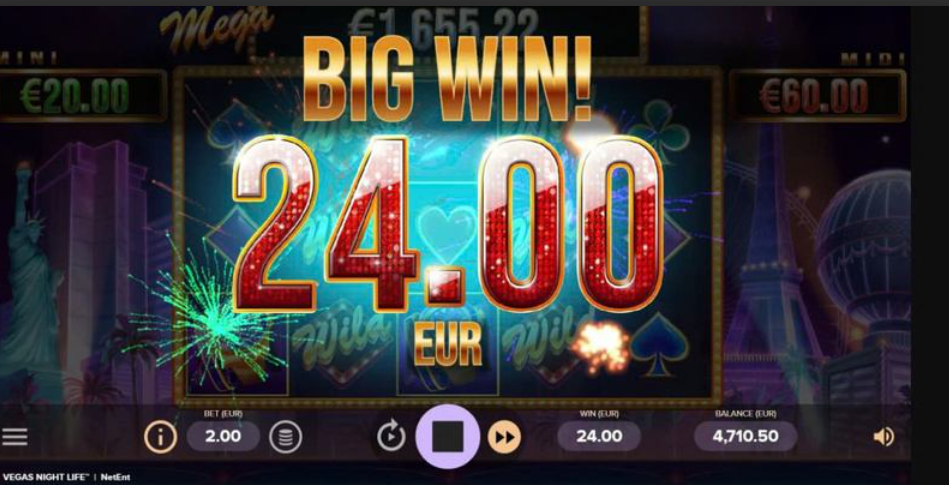Stop the spin with square button
Image resolution: width=949 pixels, height=485 pixels.
(x=448, y=436)
